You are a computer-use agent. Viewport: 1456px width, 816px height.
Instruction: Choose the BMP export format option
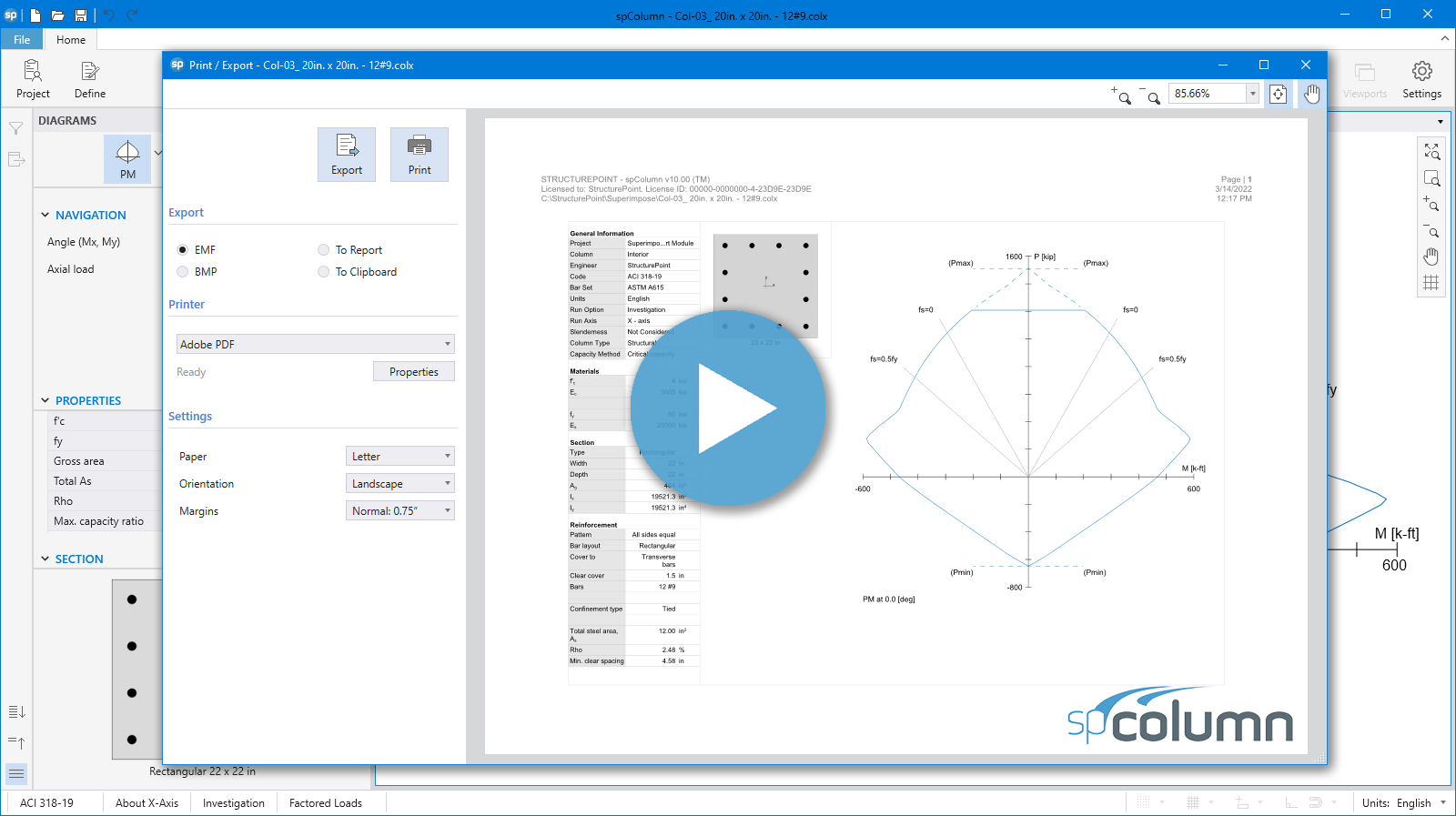coord(183,272)
